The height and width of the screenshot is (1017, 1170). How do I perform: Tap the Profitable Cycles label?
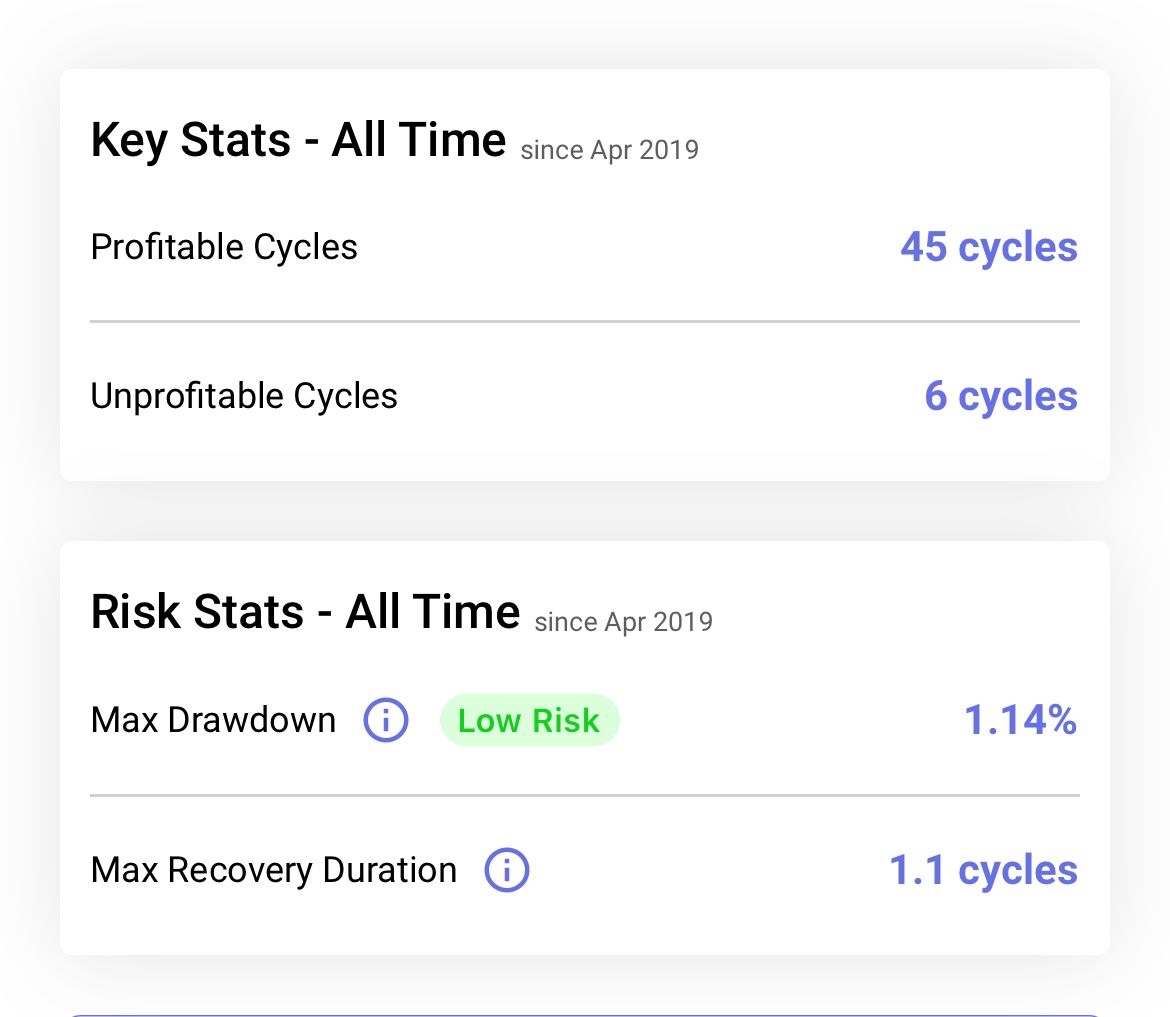coord(224,247)
